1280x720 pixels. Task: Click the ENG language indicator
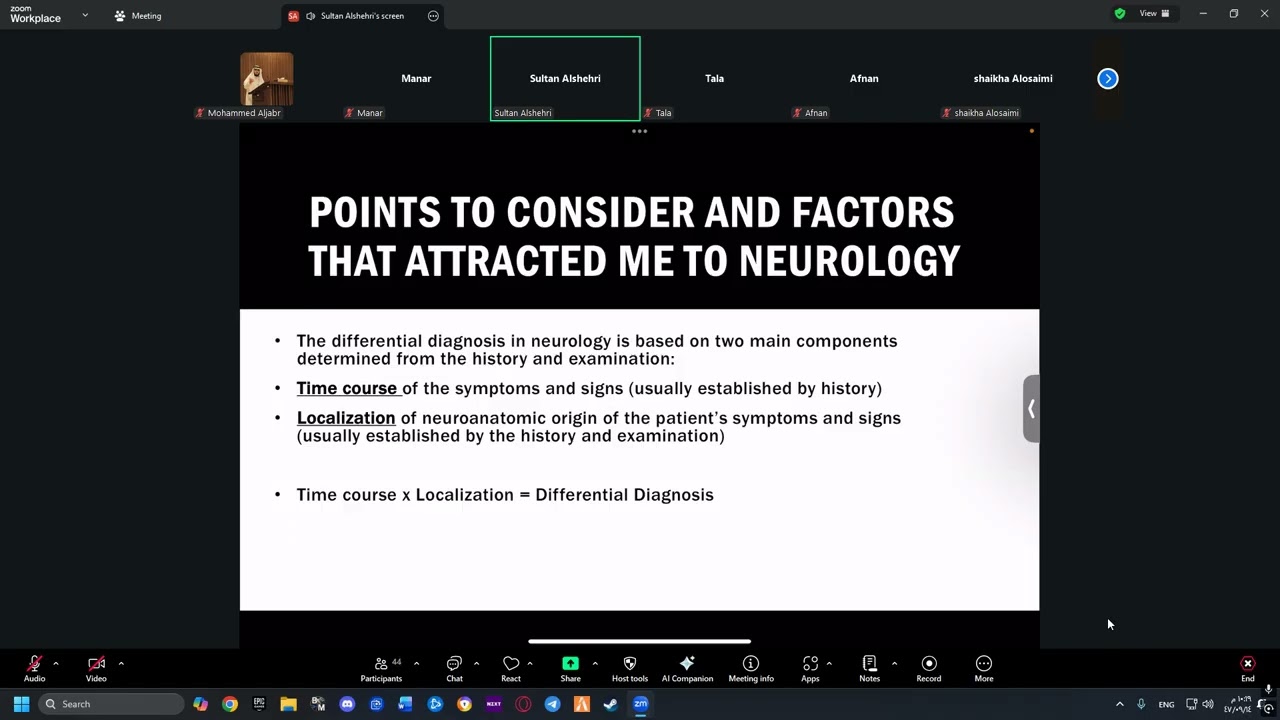(1166, 705)
